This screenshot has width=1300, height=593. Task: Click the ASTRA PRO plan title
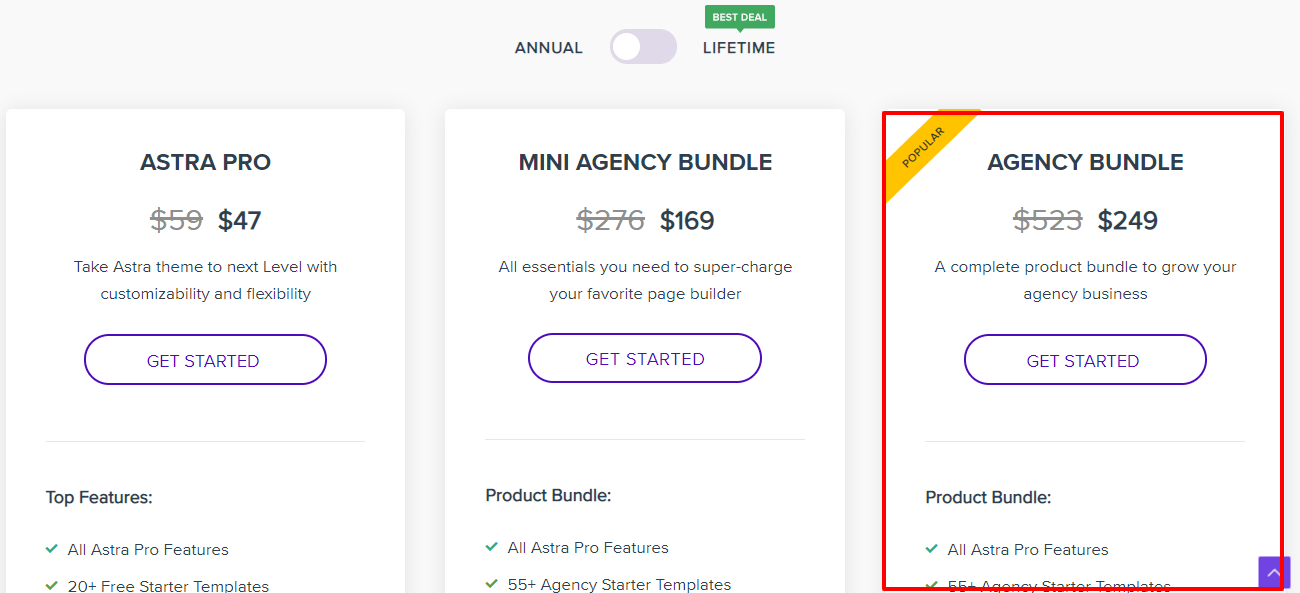[x=205, y=162]
